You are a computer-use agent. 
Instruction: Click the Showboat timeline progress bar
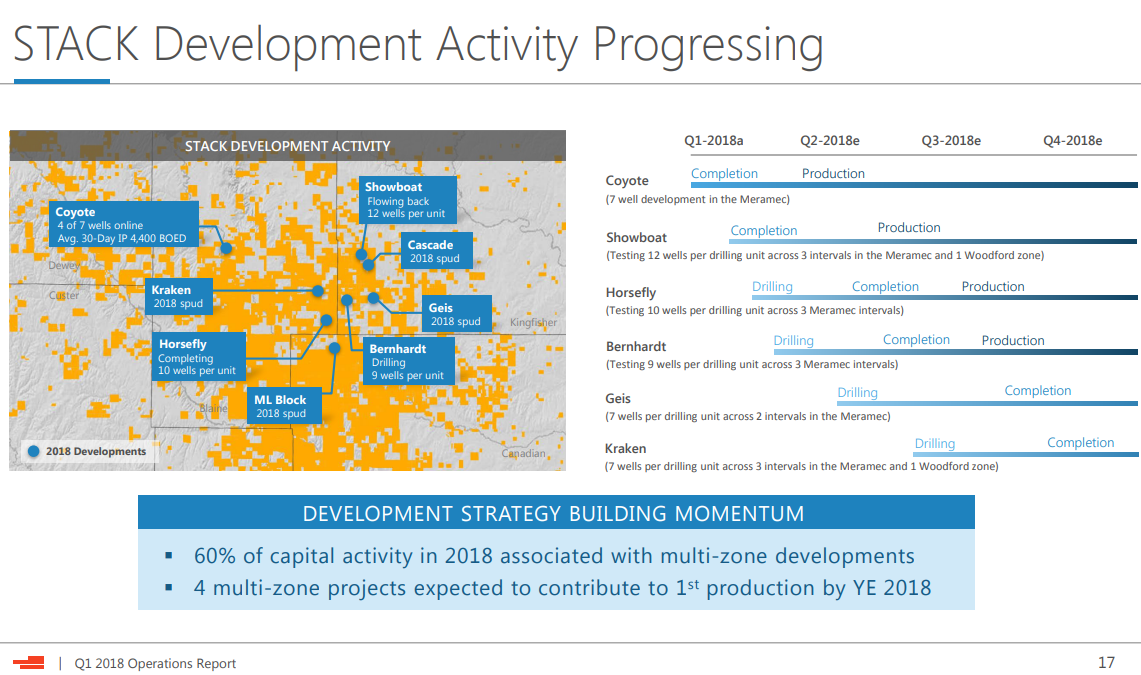tap(934, 241)
